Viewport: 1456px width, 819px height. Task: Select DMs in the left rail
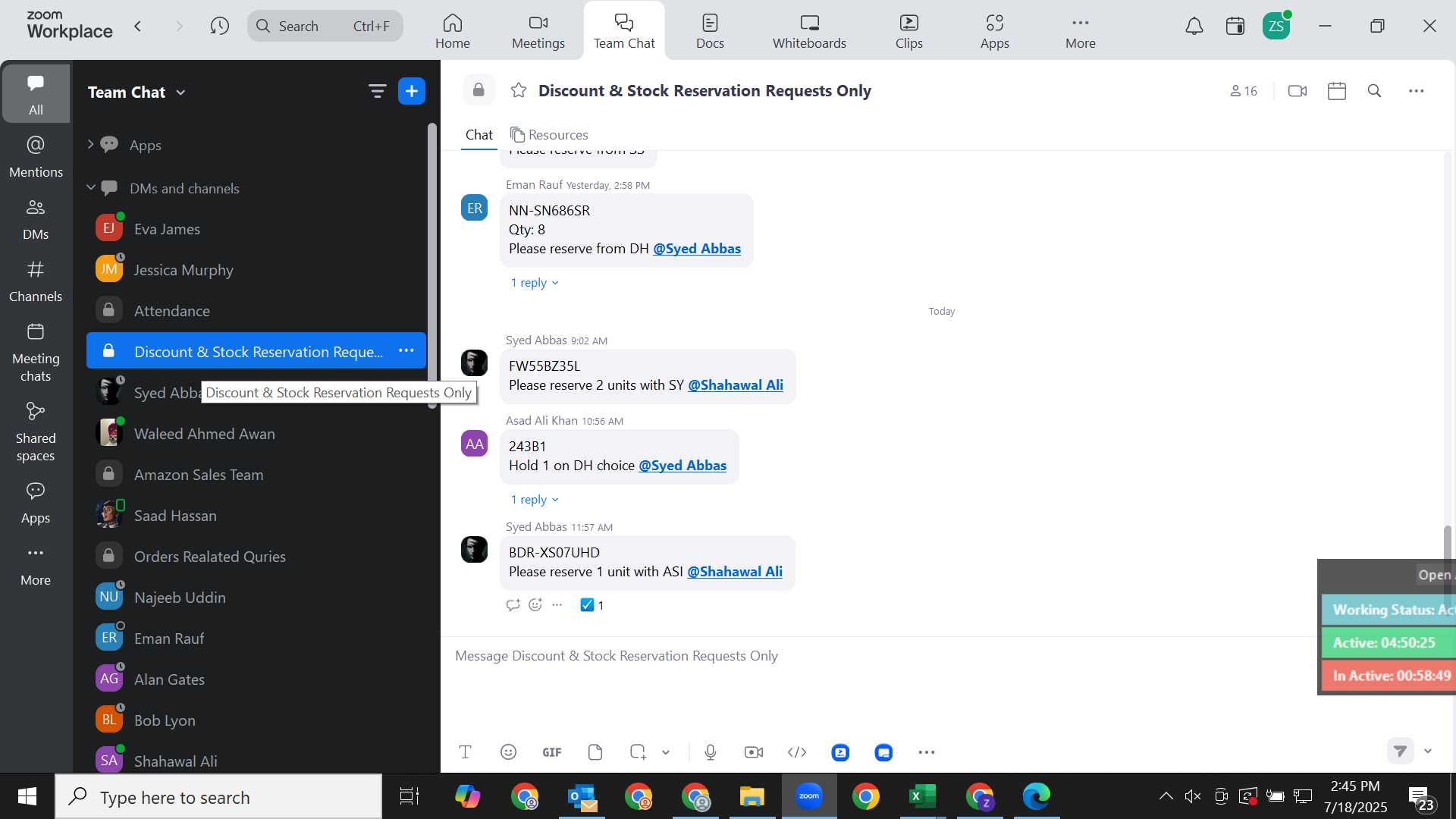(36, 219)
